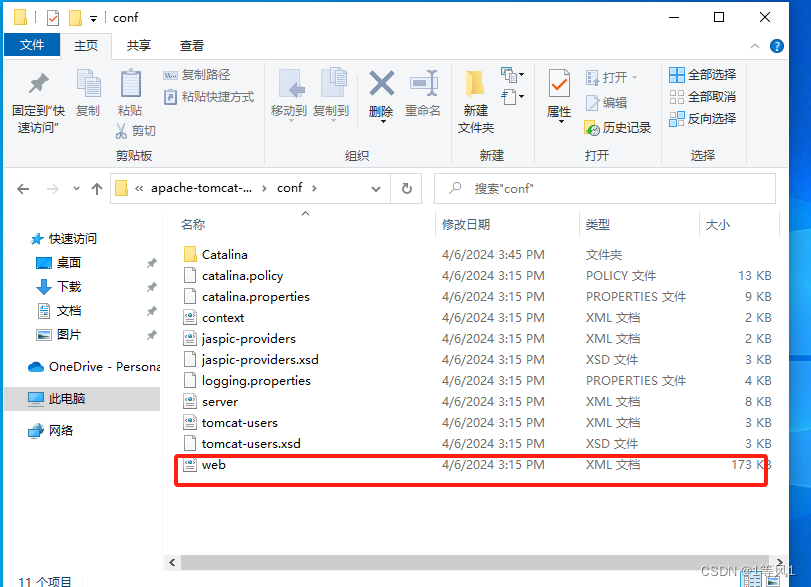Pin folder to Quick access
The height and width of the screenshot is (587, 811).
click(x=38, y=102)
